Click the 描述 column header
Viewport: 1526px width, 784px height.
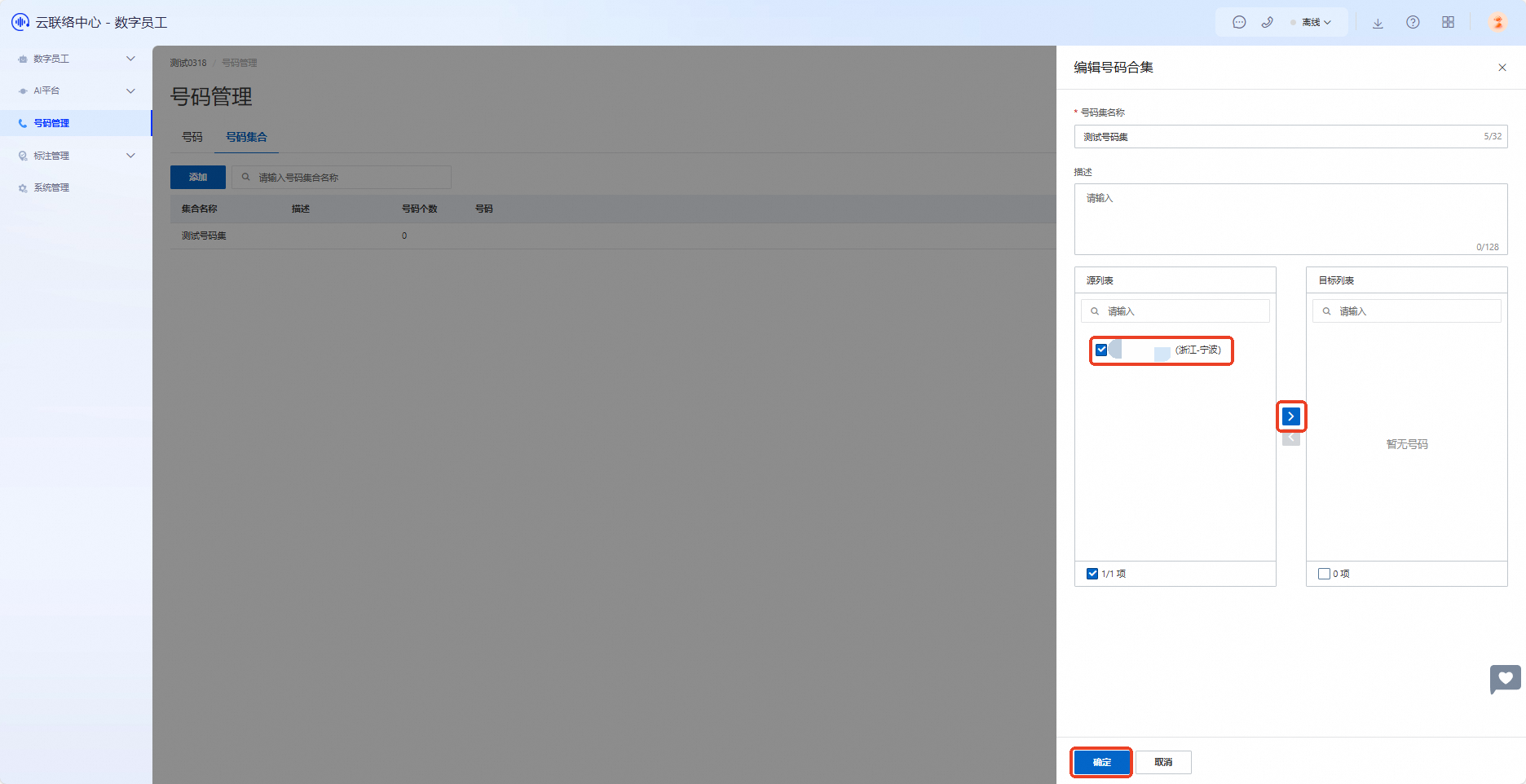pos(301,209)
